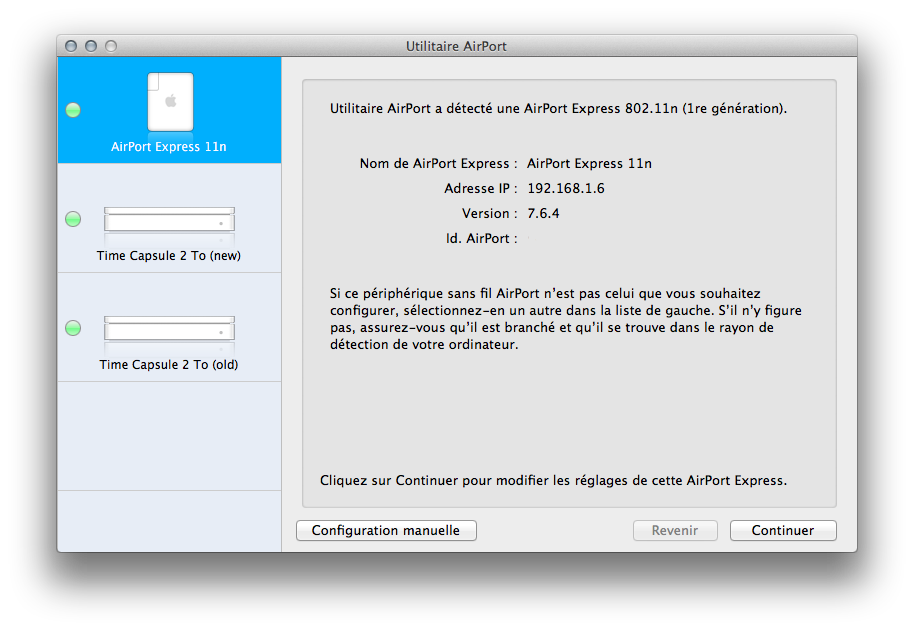Select the AirPort Express 11n device icon
The height and width of the screenshot is (631, 914).
point(170,102)
